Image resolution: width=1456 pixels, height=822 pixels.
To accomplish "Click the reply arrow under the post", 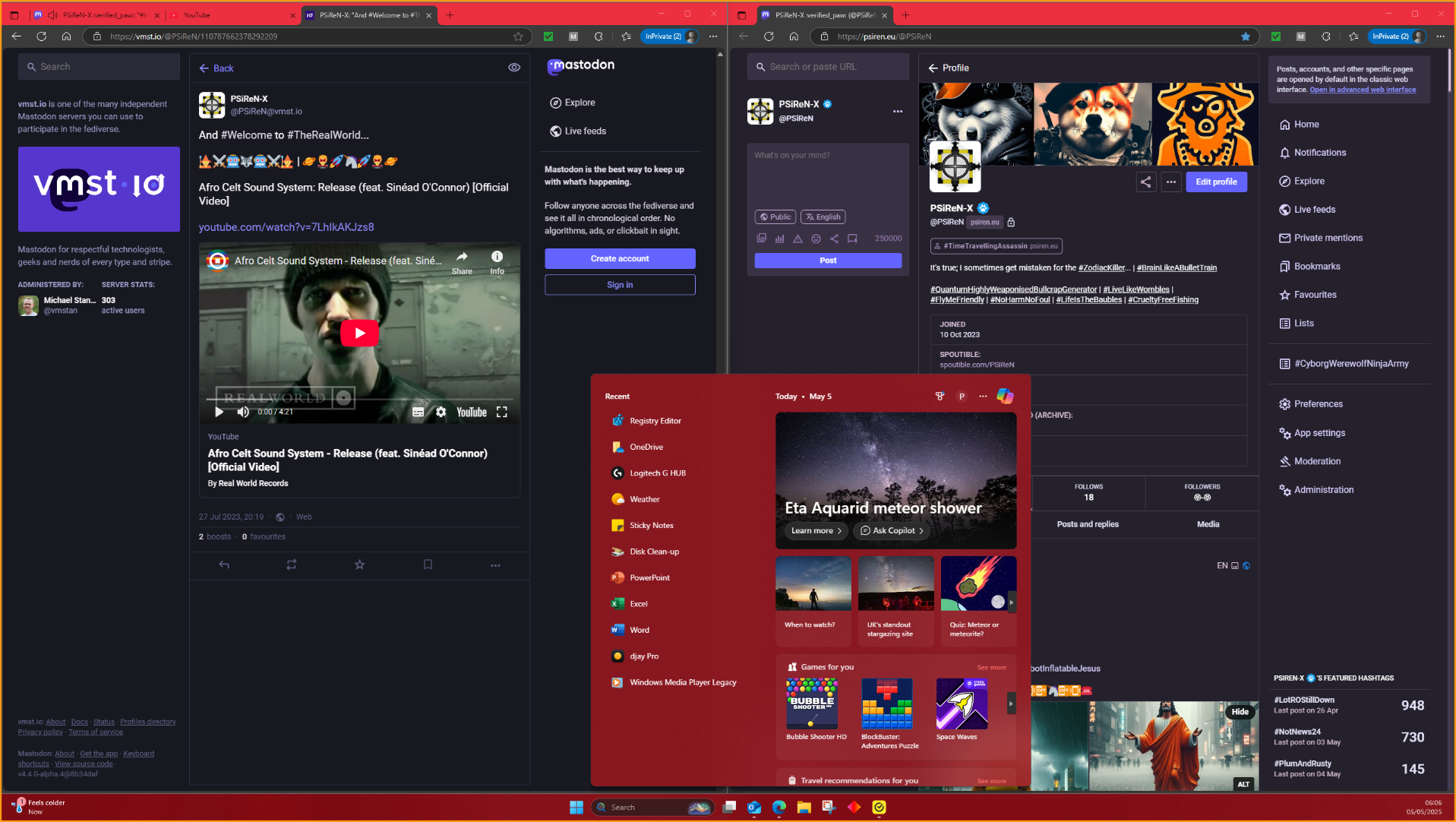I will pyautogui.click(x=224, y=564).
